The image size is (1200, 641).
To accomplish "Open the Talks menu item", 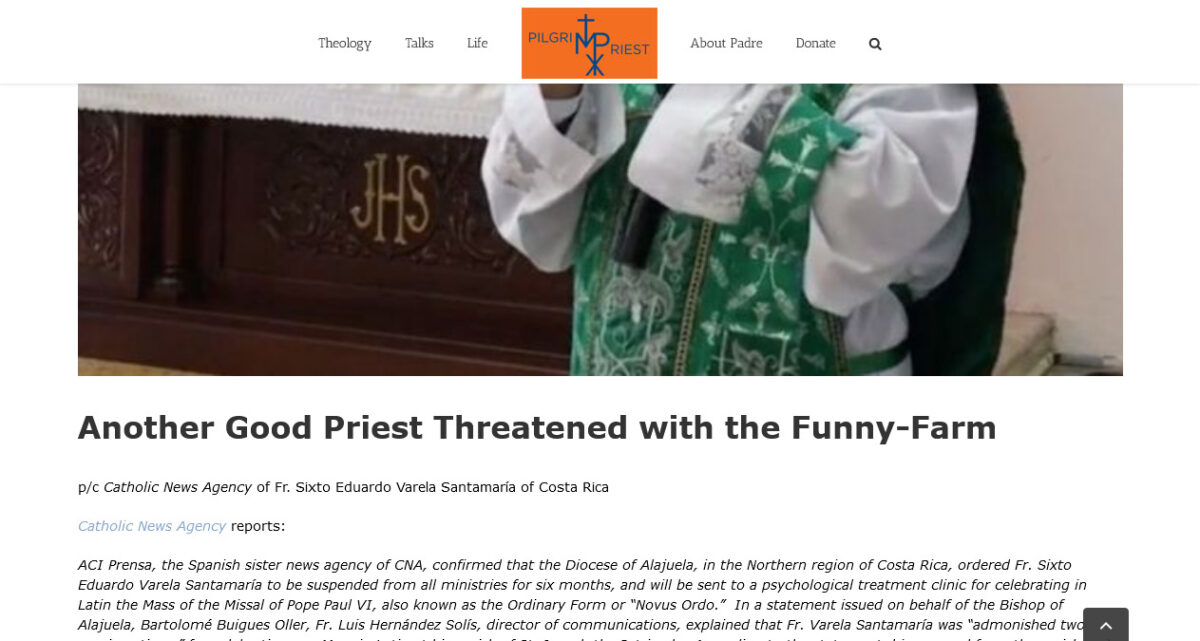I will click(x=419, y=43).
